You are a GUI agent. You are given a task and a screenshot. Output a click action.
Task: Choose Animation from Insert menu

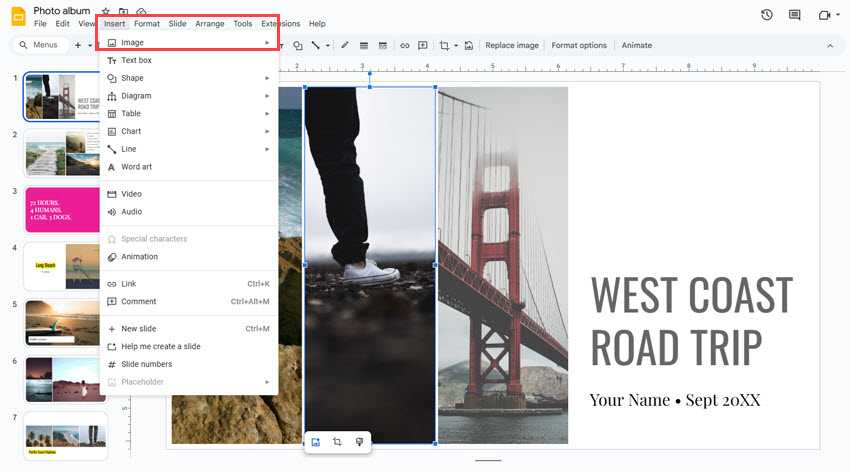189,257
